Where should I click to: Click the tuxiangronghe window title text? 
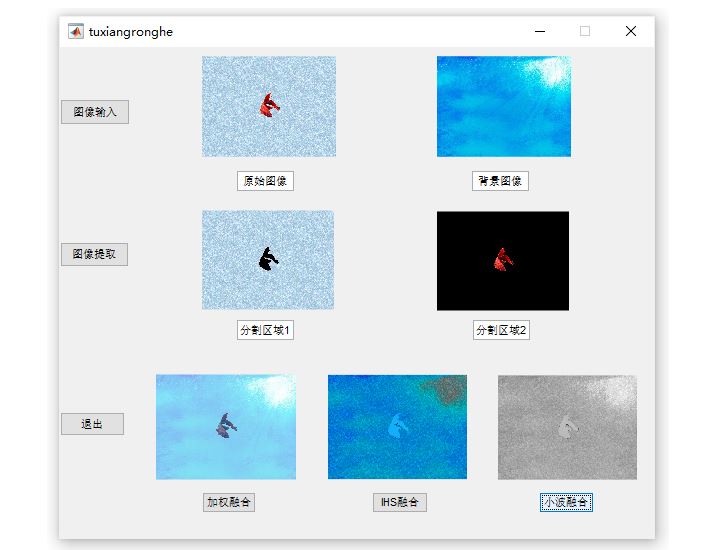pos(131,32)
